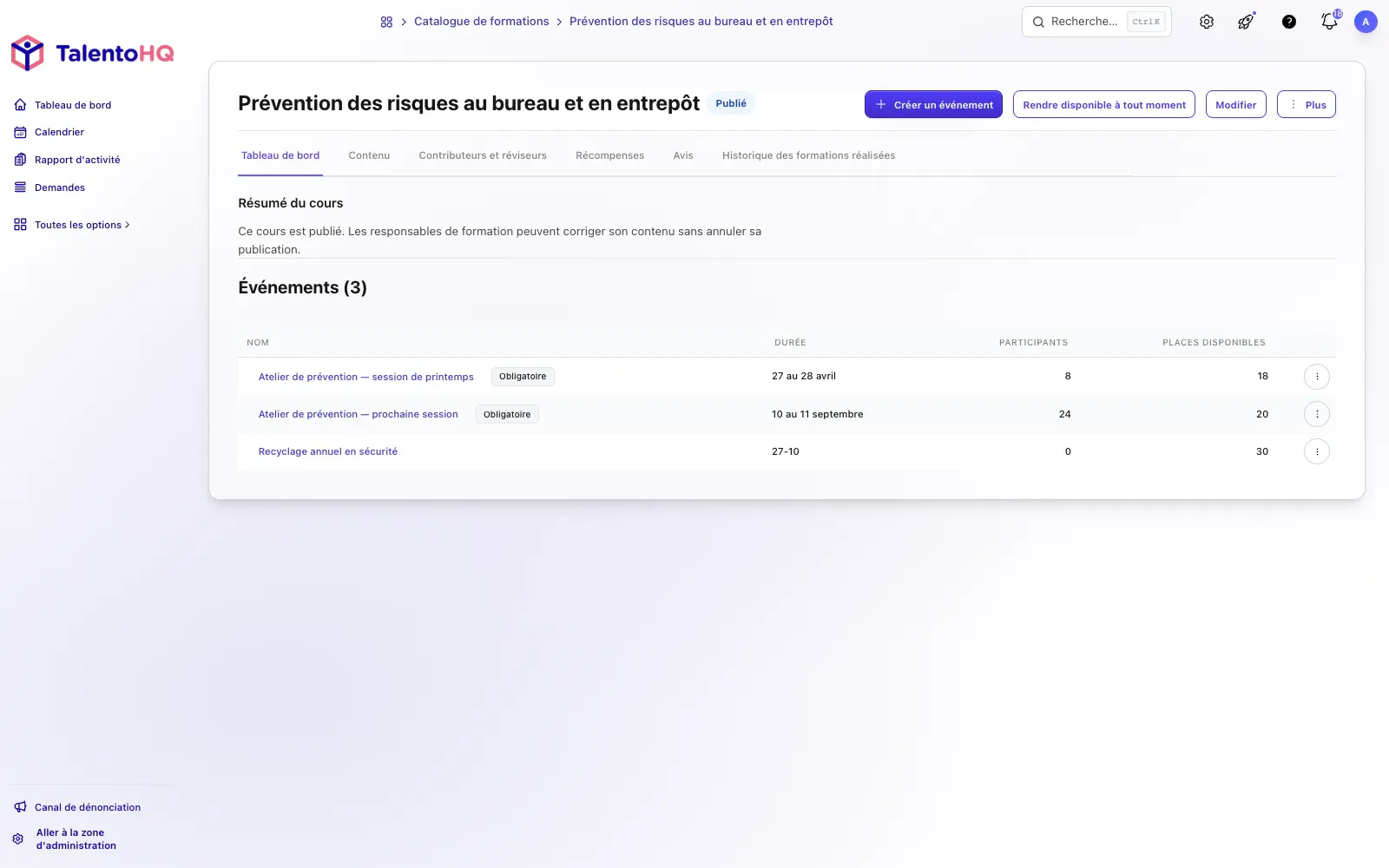Click the Calendrier calendar icon
This screenshot has height=868, width=1389.
20,132
